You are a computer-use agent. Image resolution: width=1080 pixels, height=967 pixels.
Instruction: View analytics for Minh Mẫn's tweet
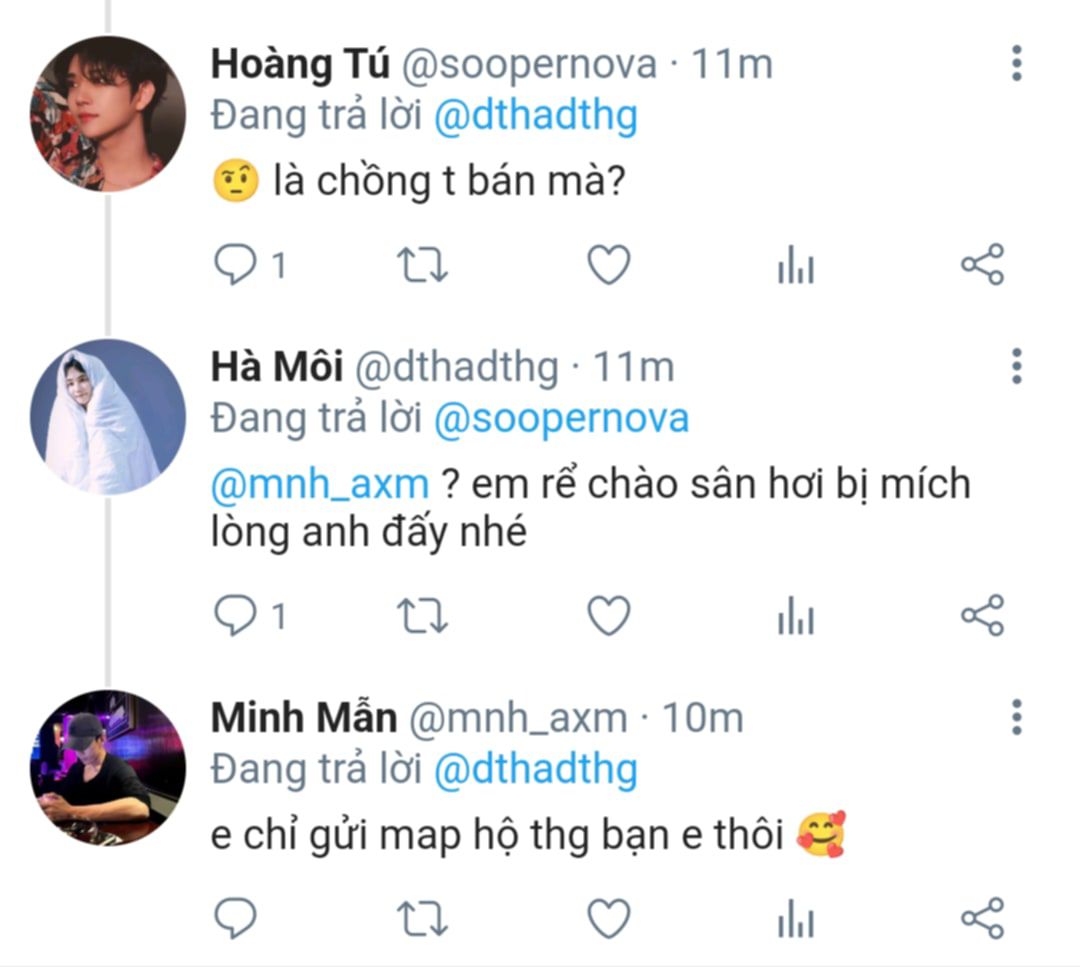click(x=796, y=918)
